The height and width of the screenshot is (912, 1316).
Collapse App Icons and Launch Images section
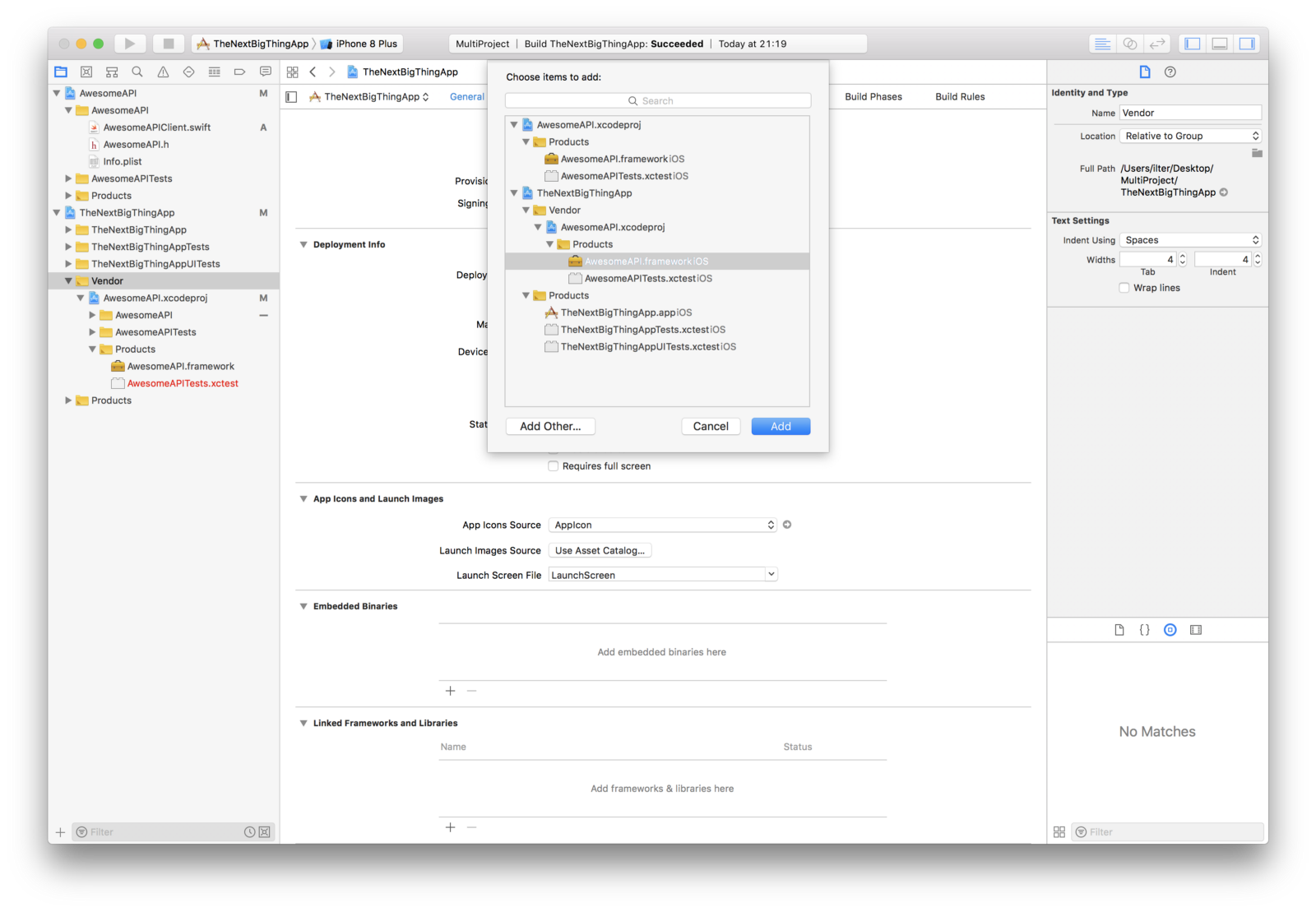304,499
